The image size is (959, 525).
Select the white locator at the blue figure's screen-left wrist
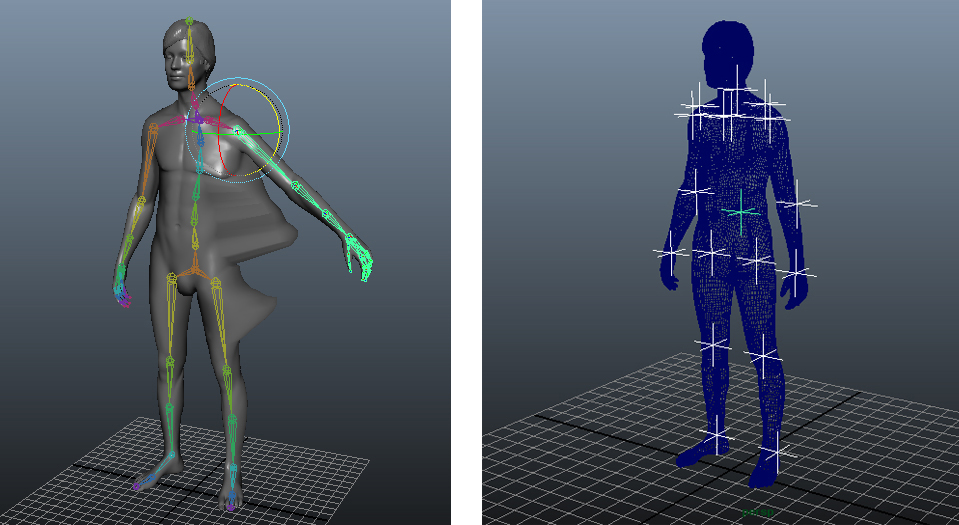tap(671, 251)
